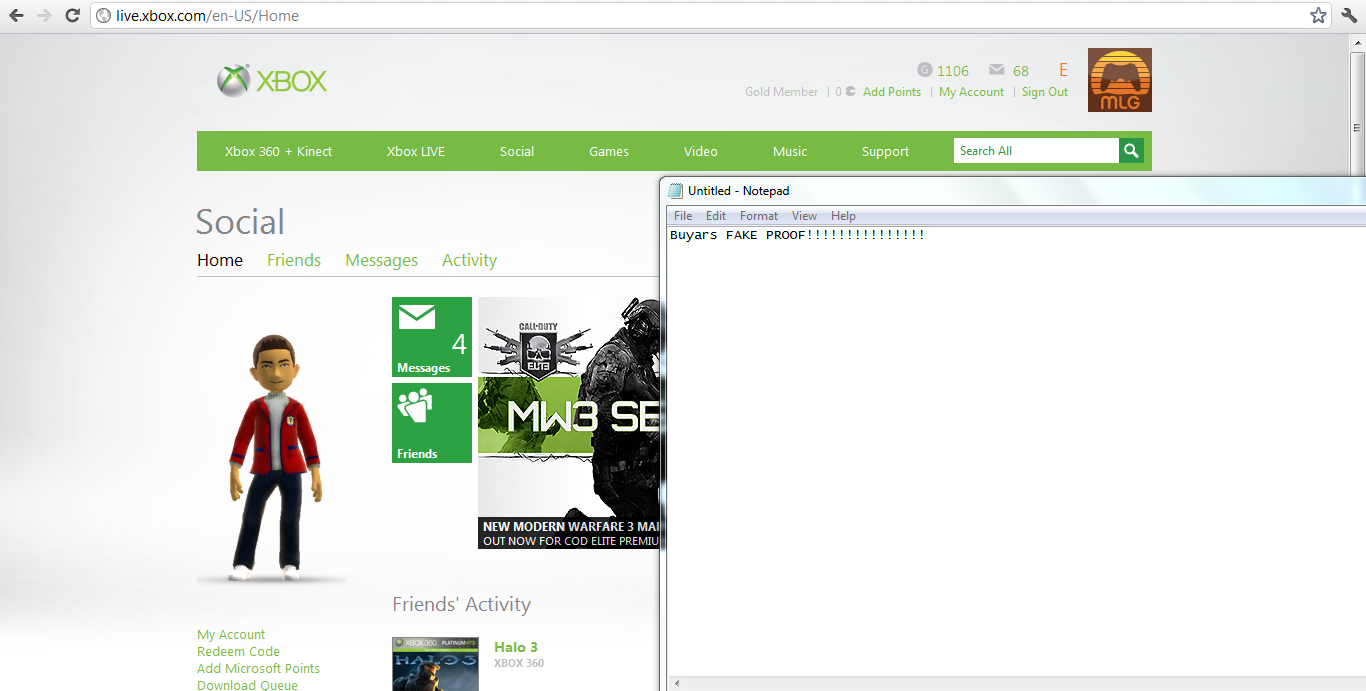Open the MW3 Call of Duty Elite banner

click(x=568, y=423)
